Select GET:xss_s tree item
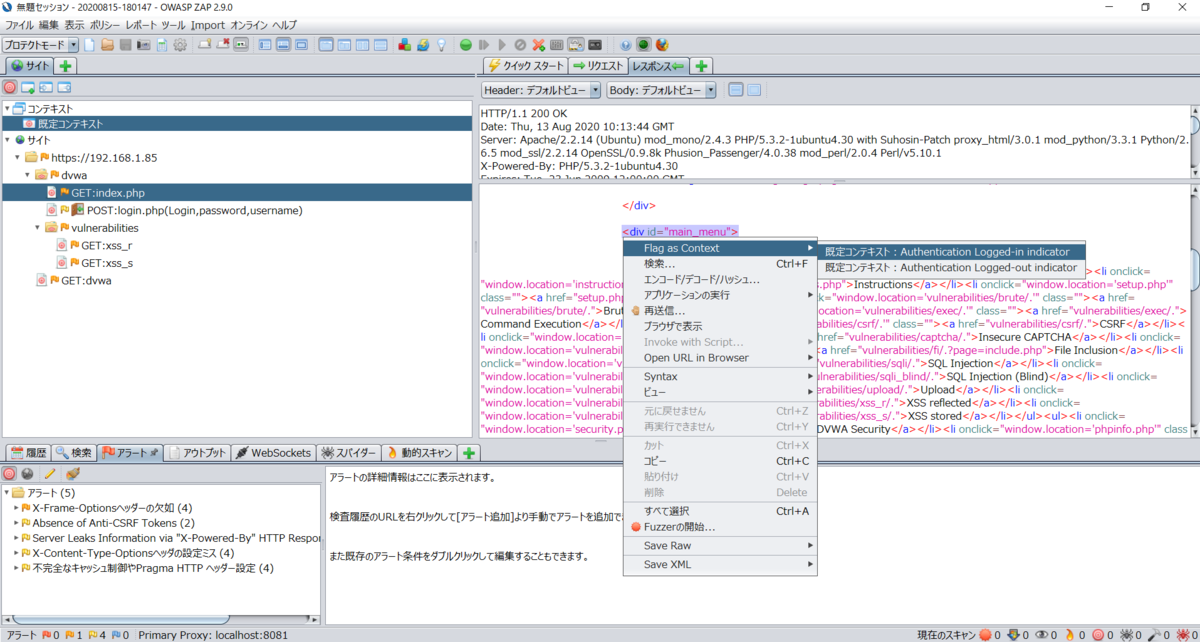 coord(107,262)
